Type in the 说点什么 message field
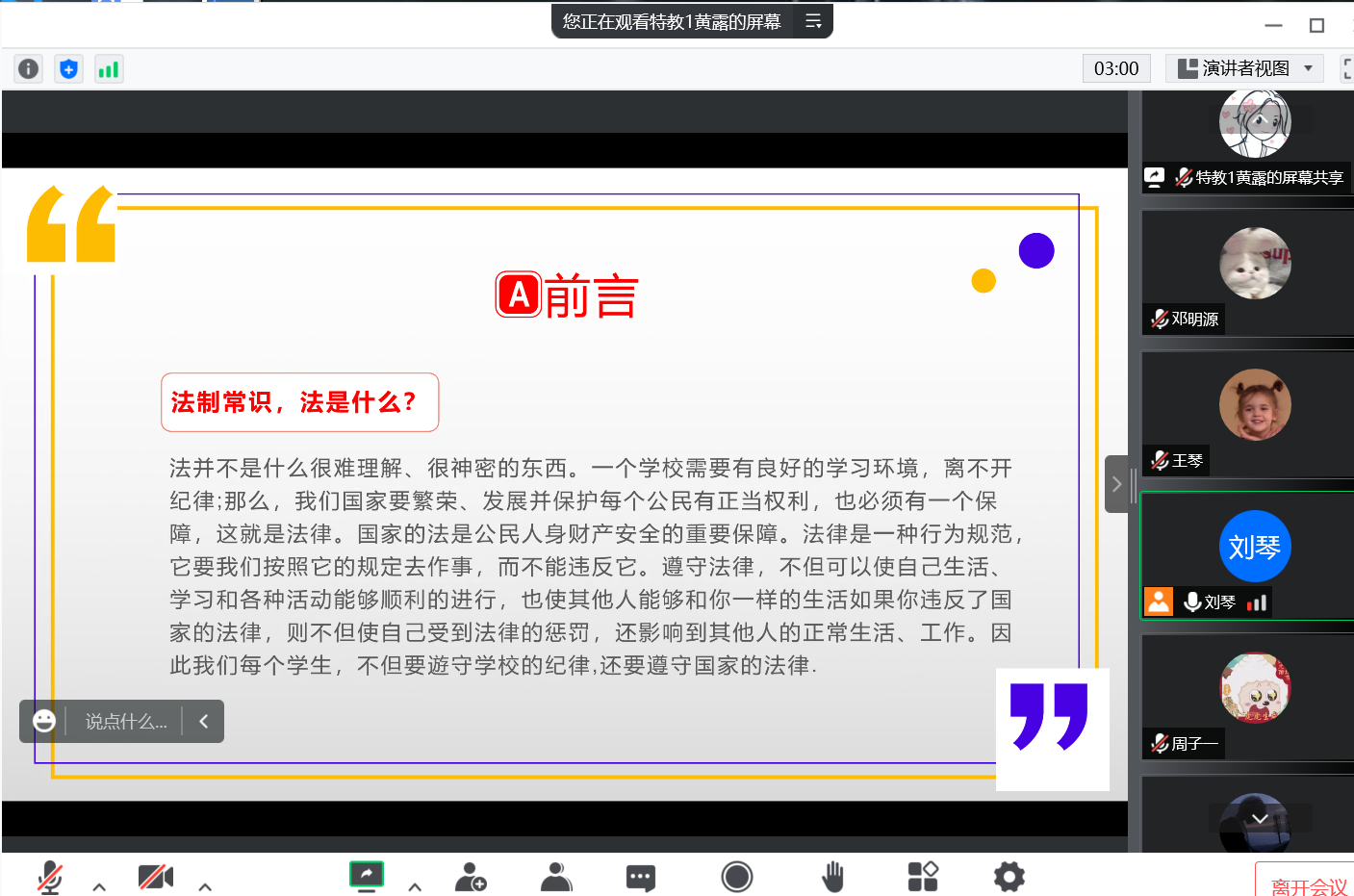Viewport: 1354px width, 896px height. coord(126,722)
